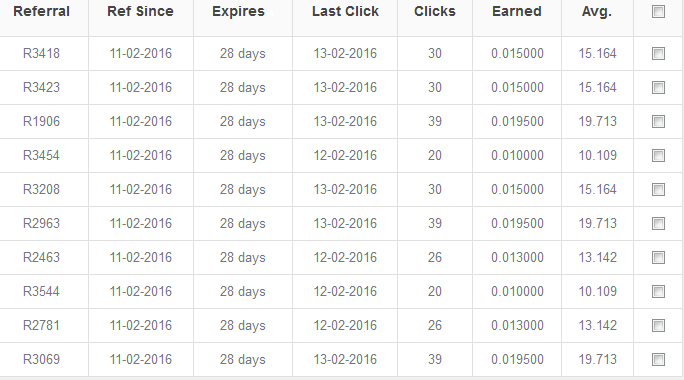The image size is (684, 380).
Task: Sort by Clicks column header
Action: (434, 11)
